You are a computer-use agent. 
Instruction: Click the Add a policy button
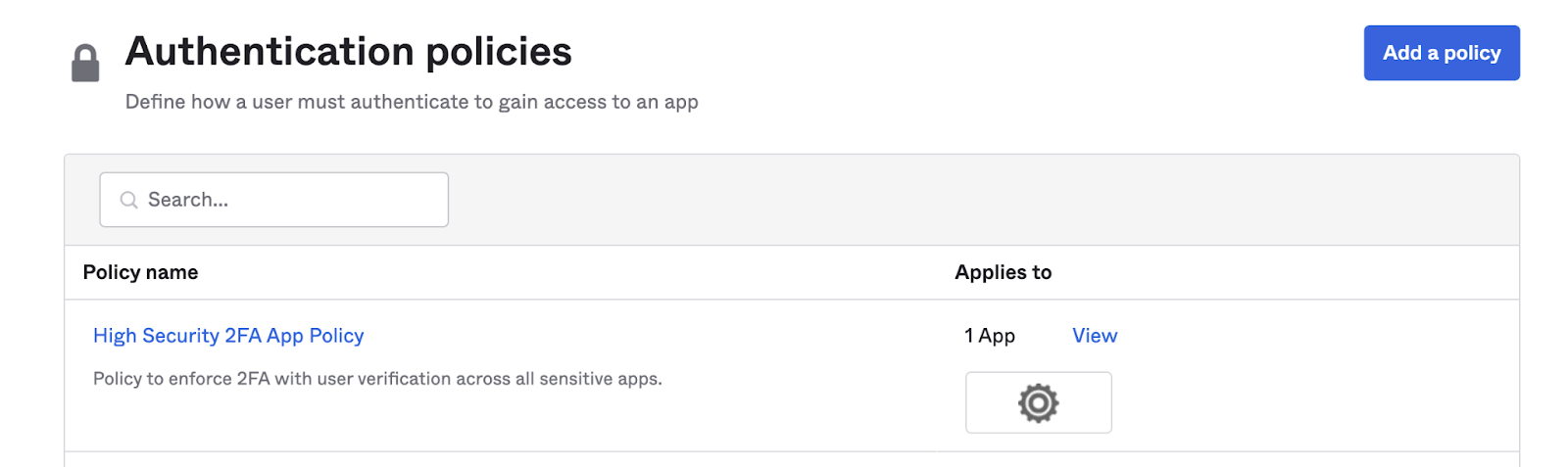(x=1441, y=53)
